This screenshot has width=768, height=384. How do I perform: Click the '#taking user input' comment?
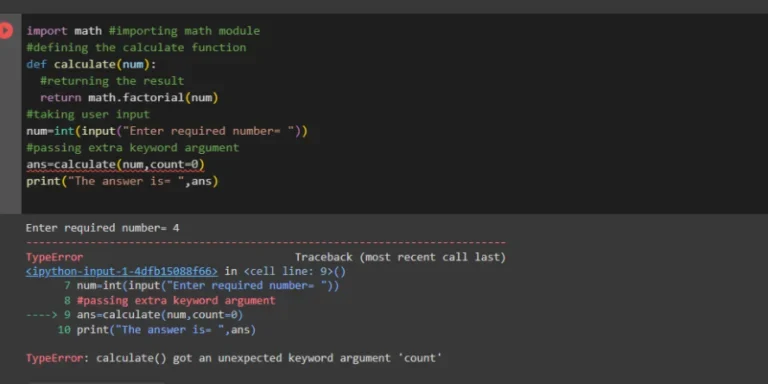88,114
